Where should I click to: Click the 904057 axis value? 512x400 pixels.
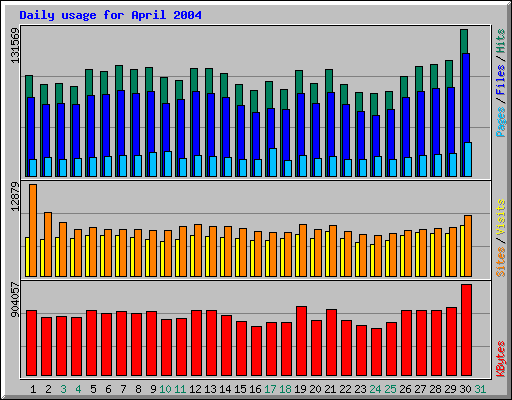click(x=15, y=300)
